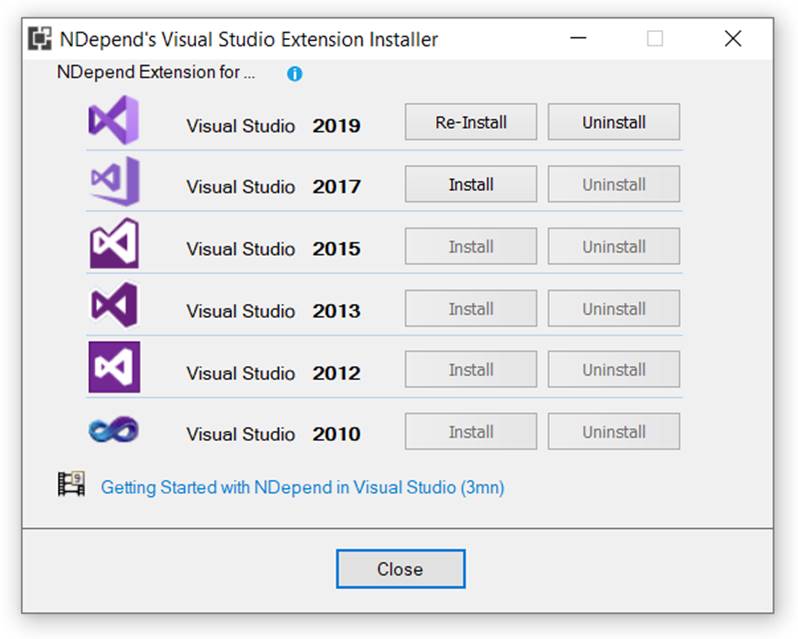This screenshot has width=798, height=639.
Task: Click the NDepend app icon in title bar
Action: point(40,39)
